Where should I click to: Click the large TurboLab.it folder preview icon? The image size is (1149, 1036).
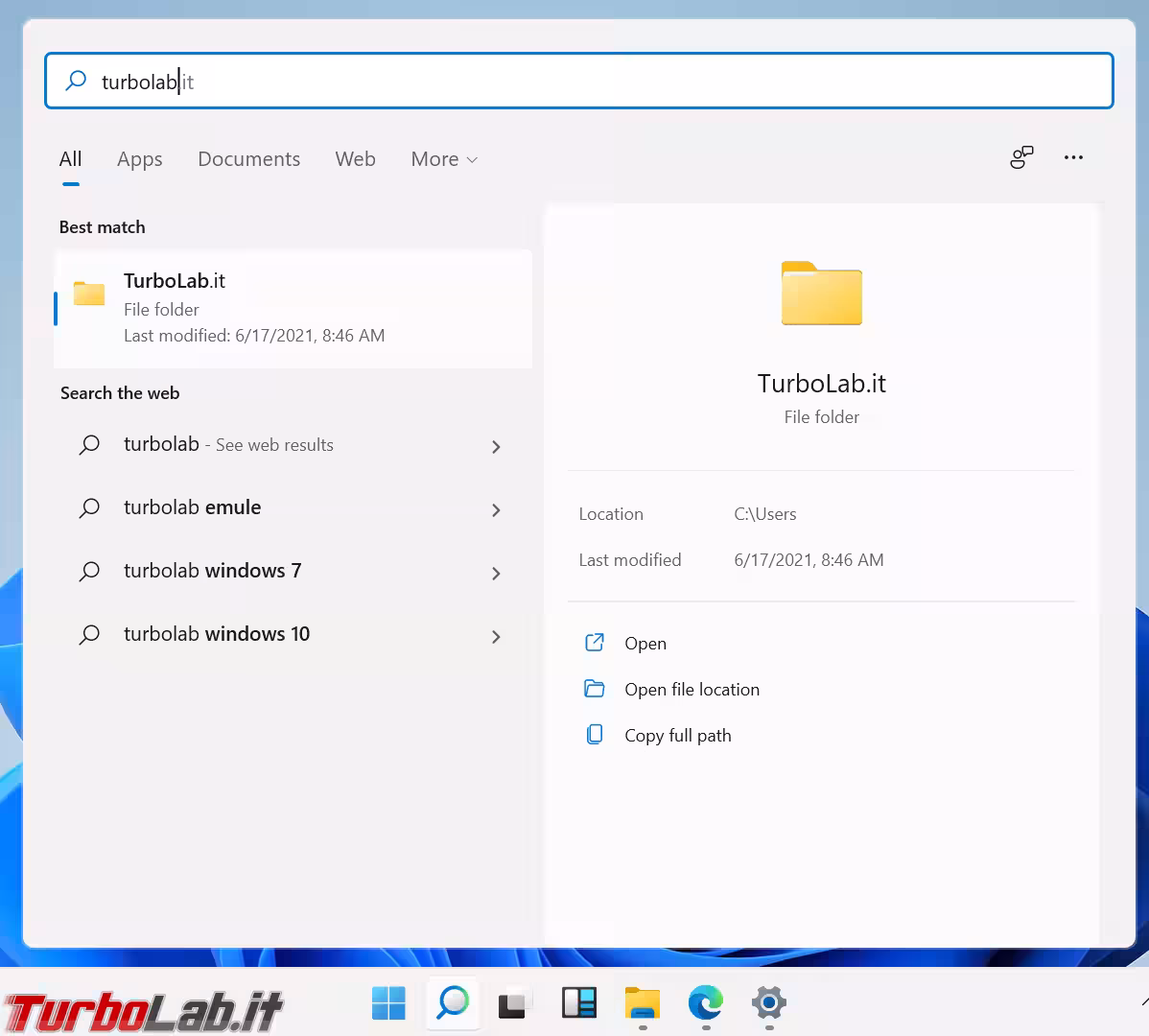point(821,294)
